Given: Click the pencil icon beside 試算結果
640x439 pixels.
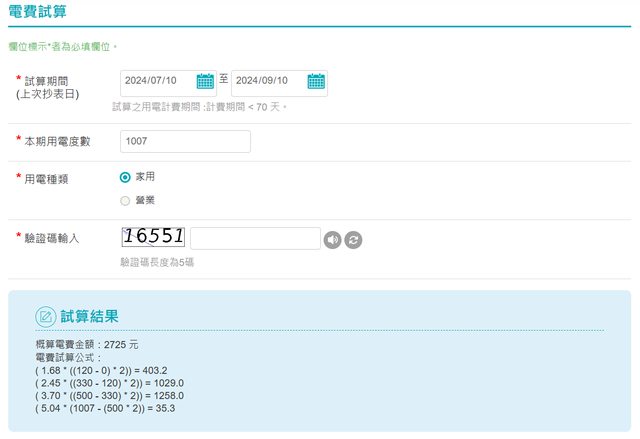Looking at the screenshot, I should (x=46, y=316).
